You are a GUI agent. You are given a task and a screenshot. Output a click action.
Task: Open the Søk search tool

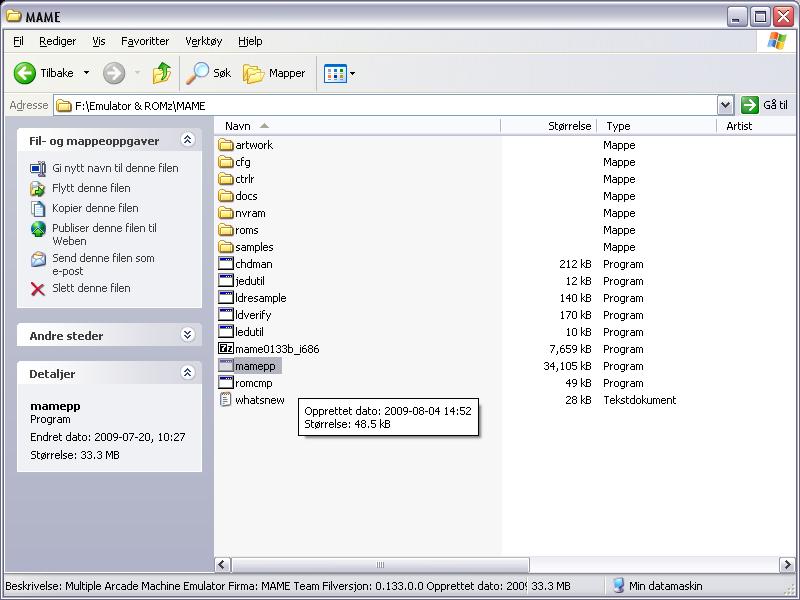coord(208,73)
